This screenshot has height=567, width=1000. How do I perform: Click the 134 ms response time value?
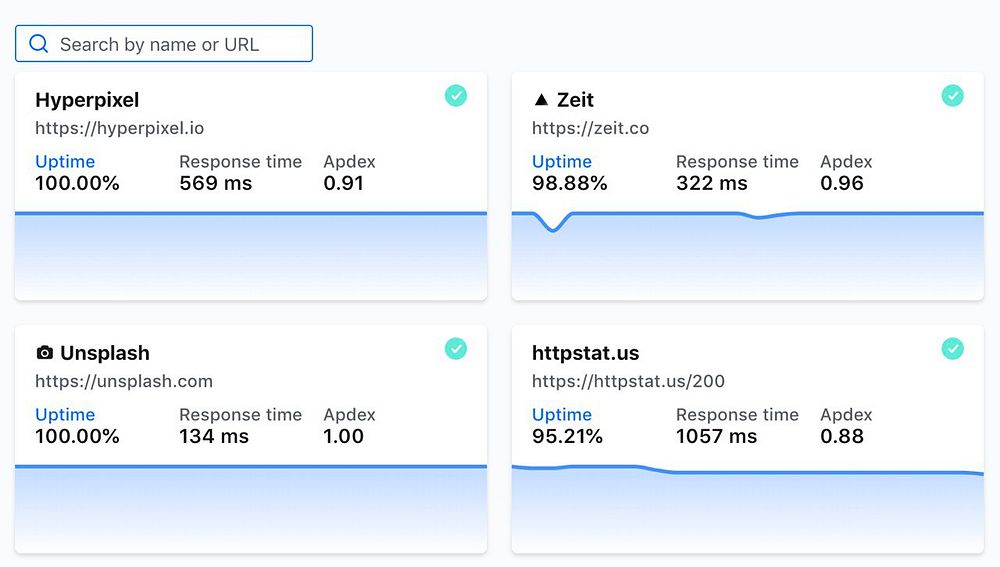(214, 437)
